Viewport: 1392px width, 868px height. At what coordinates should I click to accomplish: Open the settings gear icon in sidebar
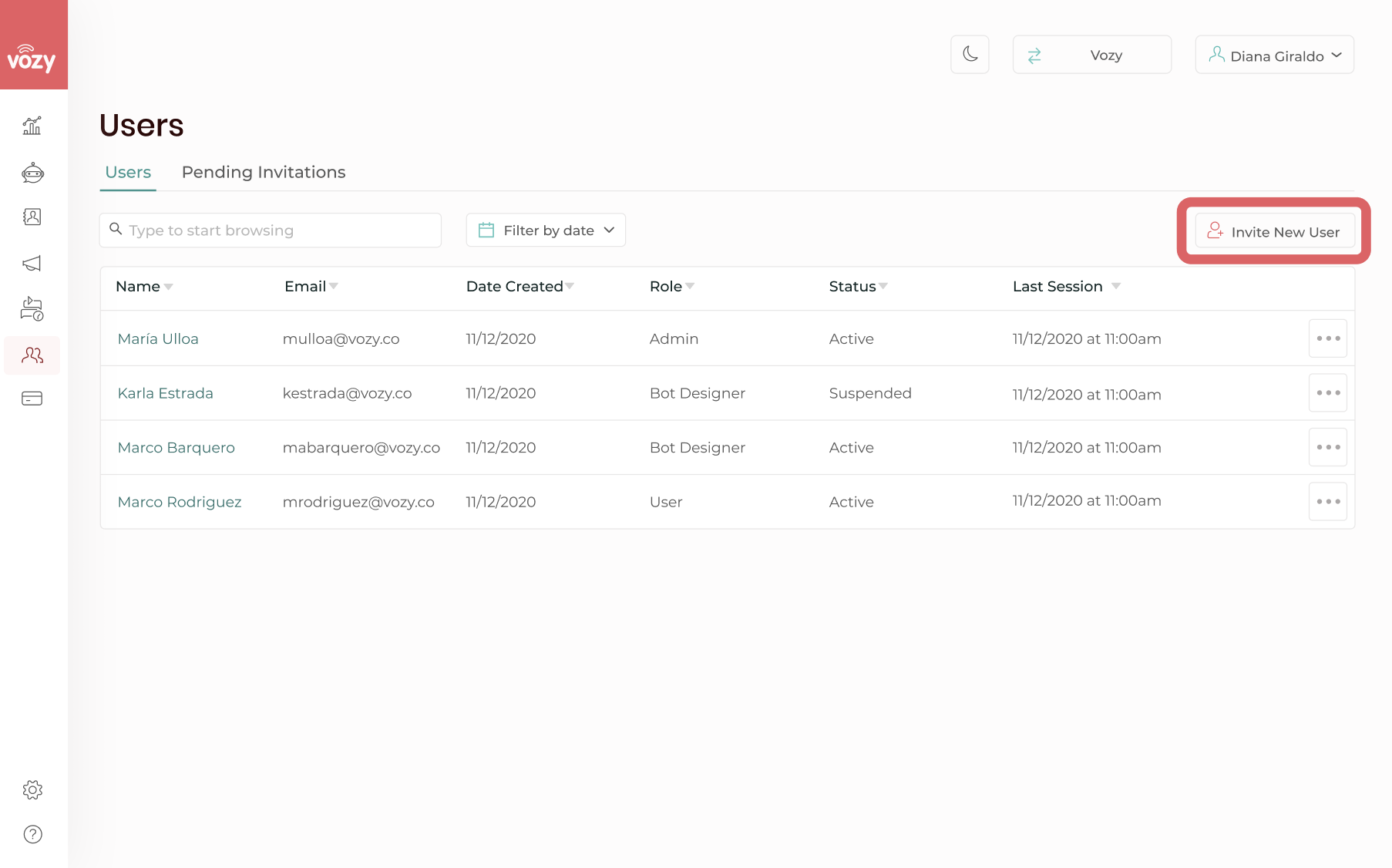(32, 789)
